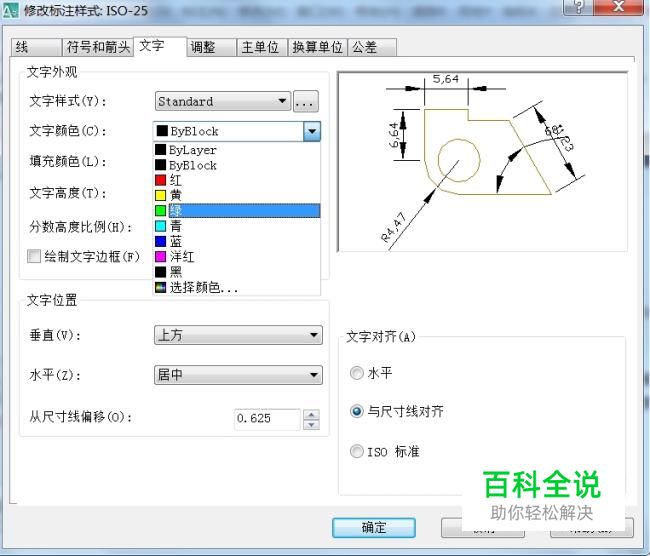Click the 确定 button
The image size is (650, 556).
click(374, 528)
